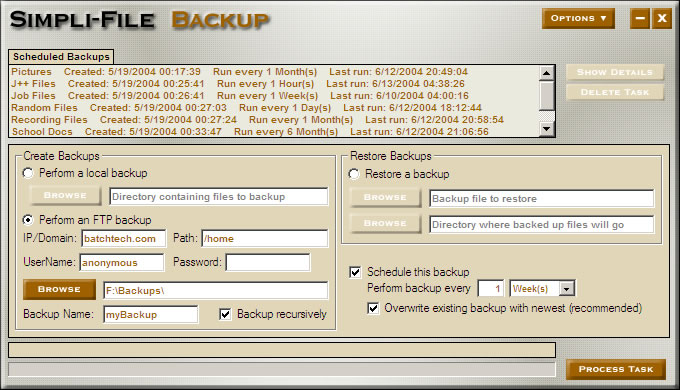The image size is (680, 390).
Task: Toggle the Schedule this backup checkbox
Action: tap(355, 272)
